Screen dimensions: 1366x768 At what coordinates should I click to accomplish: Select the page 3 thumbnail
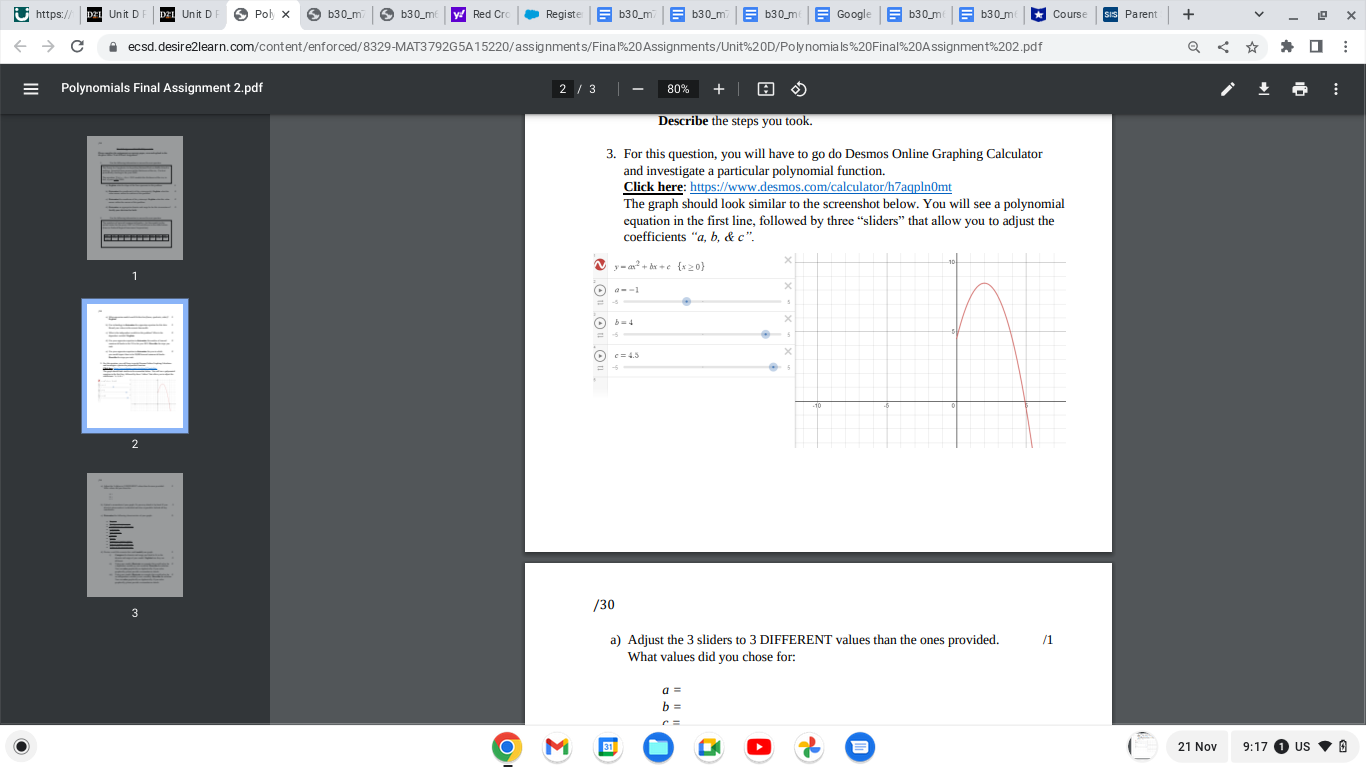(135, 535)
